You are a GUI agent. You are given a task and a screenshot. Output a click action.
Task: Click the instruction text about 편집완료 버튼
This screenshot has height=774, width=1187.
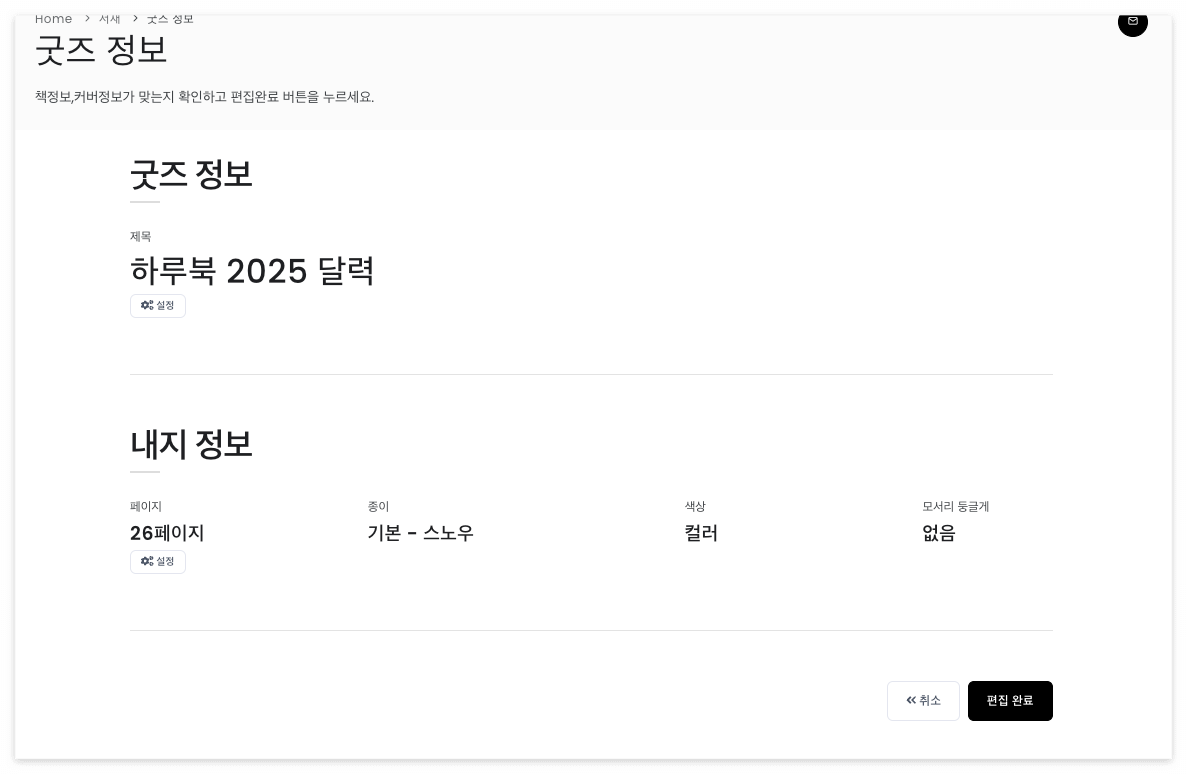tap(204, 97)
